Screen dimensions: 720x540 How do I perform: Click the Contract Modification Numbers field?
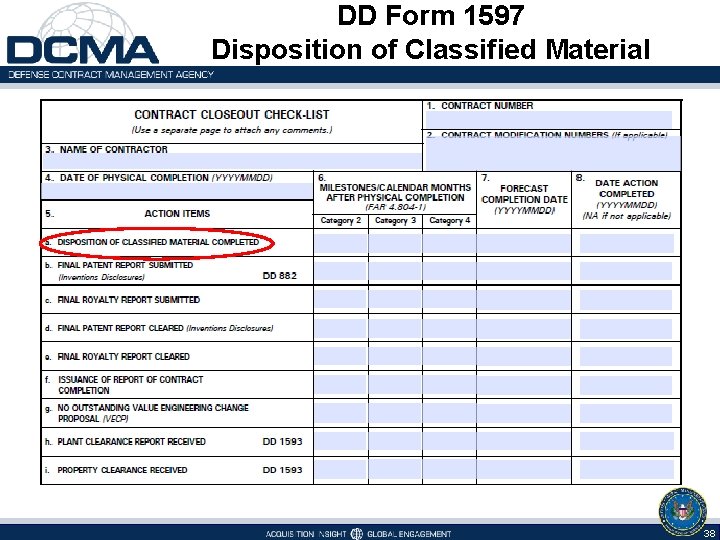click(x=553, y=154)
